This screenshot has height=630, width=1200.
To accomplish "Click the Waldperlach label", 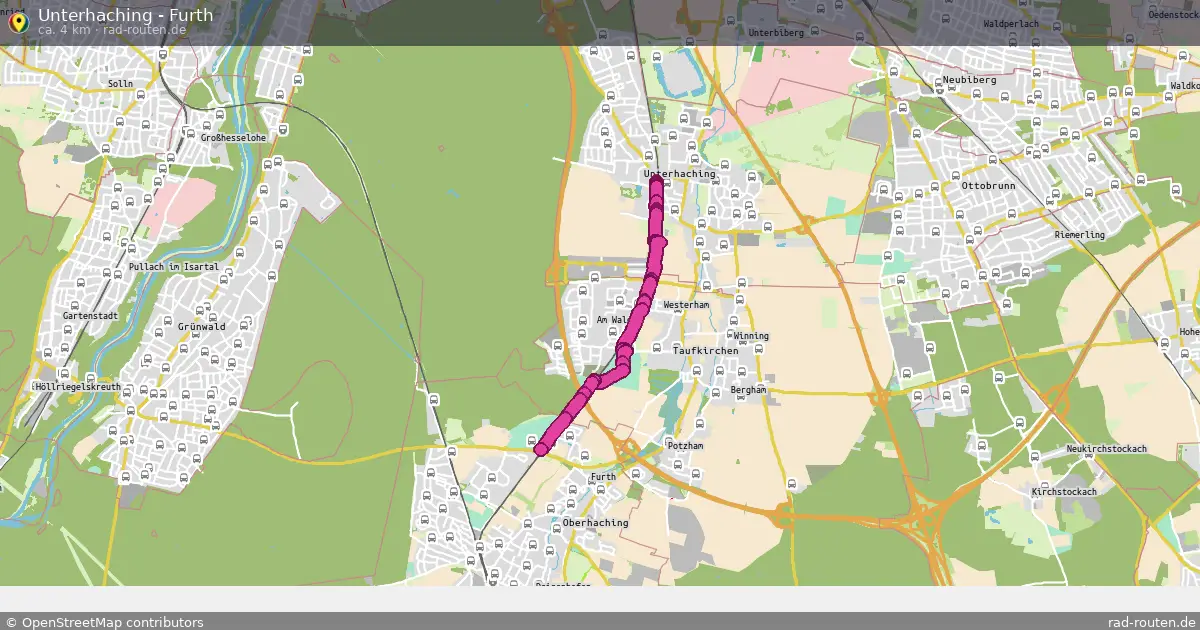I will pyautogui.click(x=1011, y=22).
